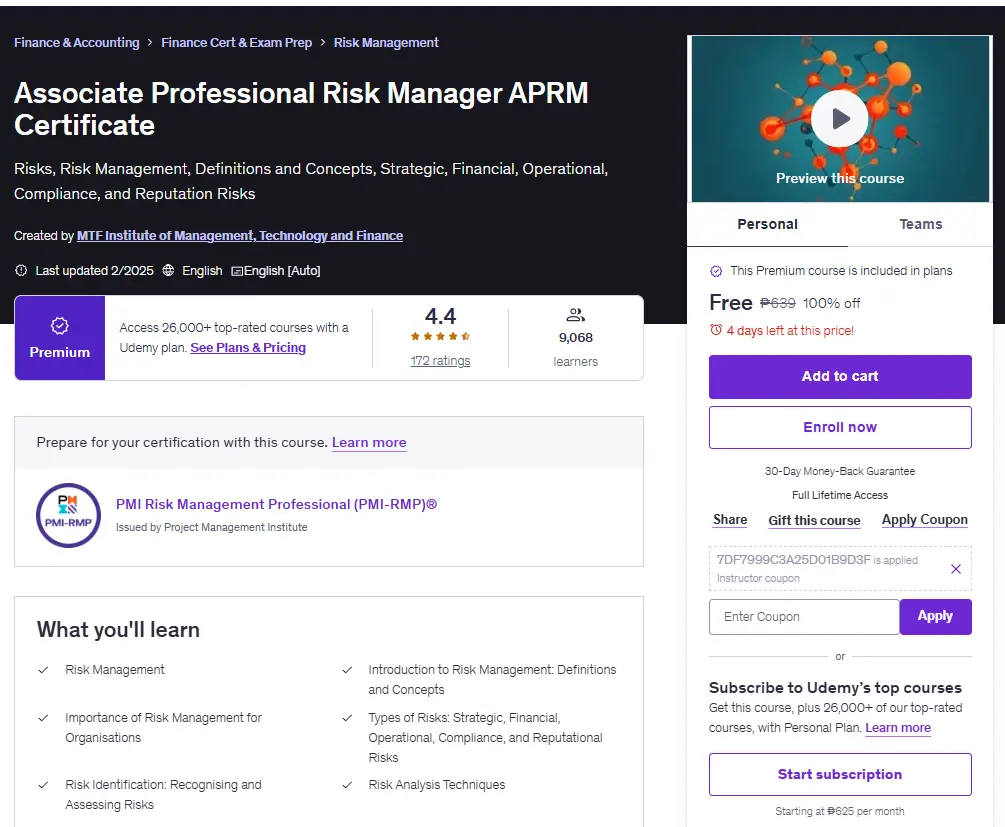Click Learn more about certification prep
Screen dimensions: 1005x827
click(369, 442)
